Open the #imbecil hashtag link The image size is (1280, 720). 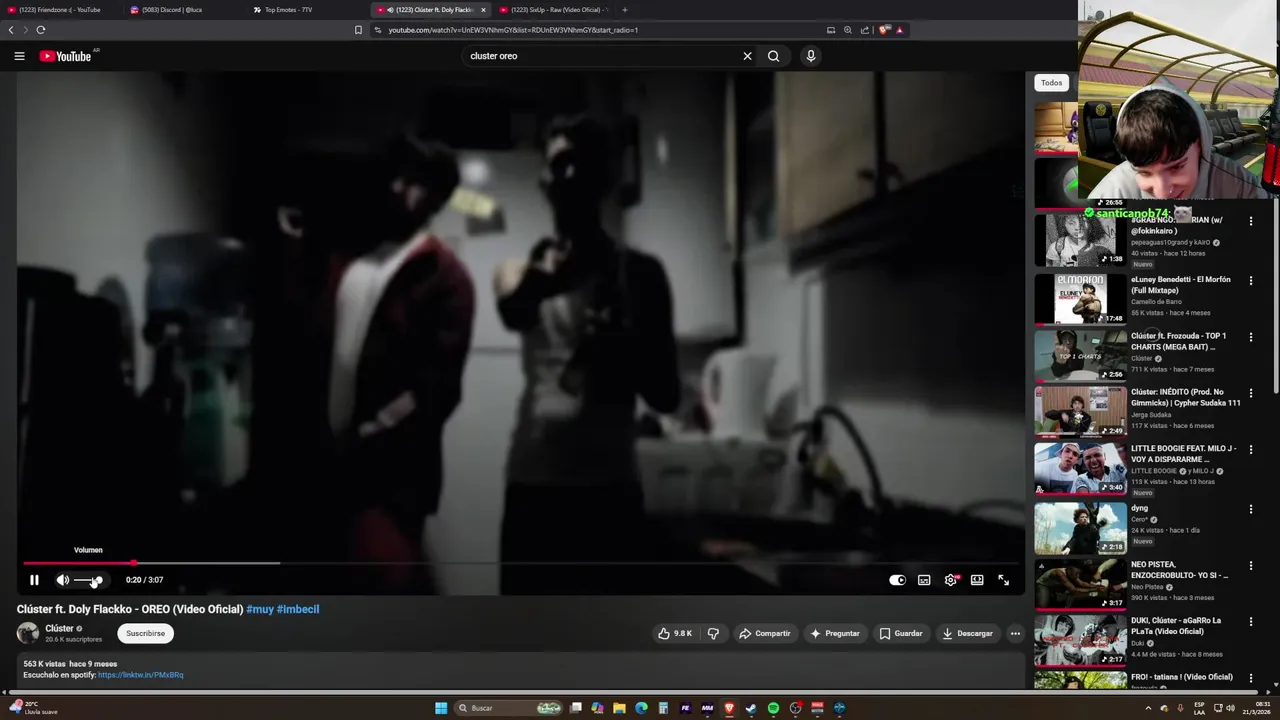click(x=298, y=609)
